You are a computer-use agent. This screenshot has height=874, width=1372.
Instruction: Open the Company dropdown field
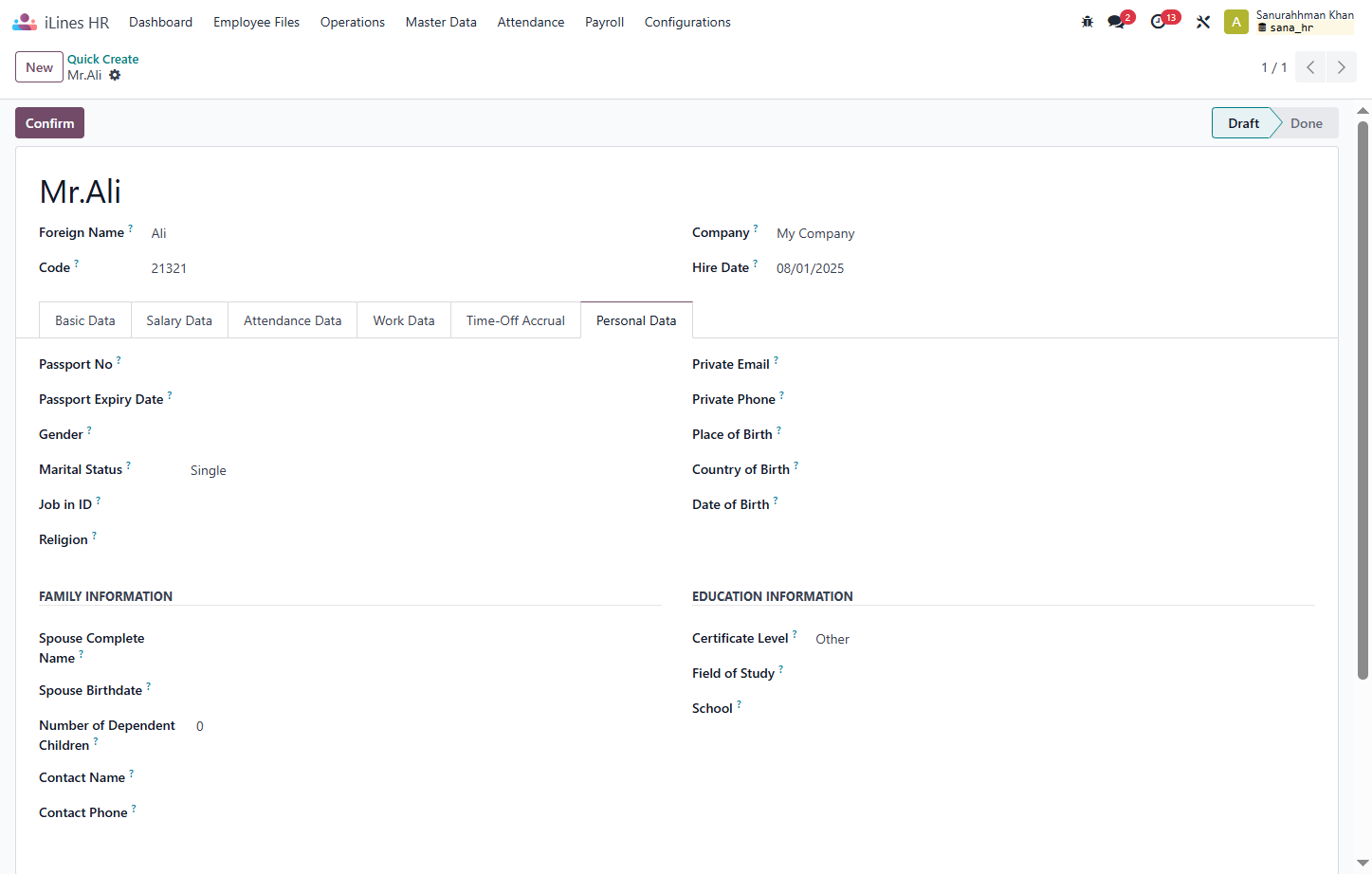pyautogui.click(x=1045, y=233)
